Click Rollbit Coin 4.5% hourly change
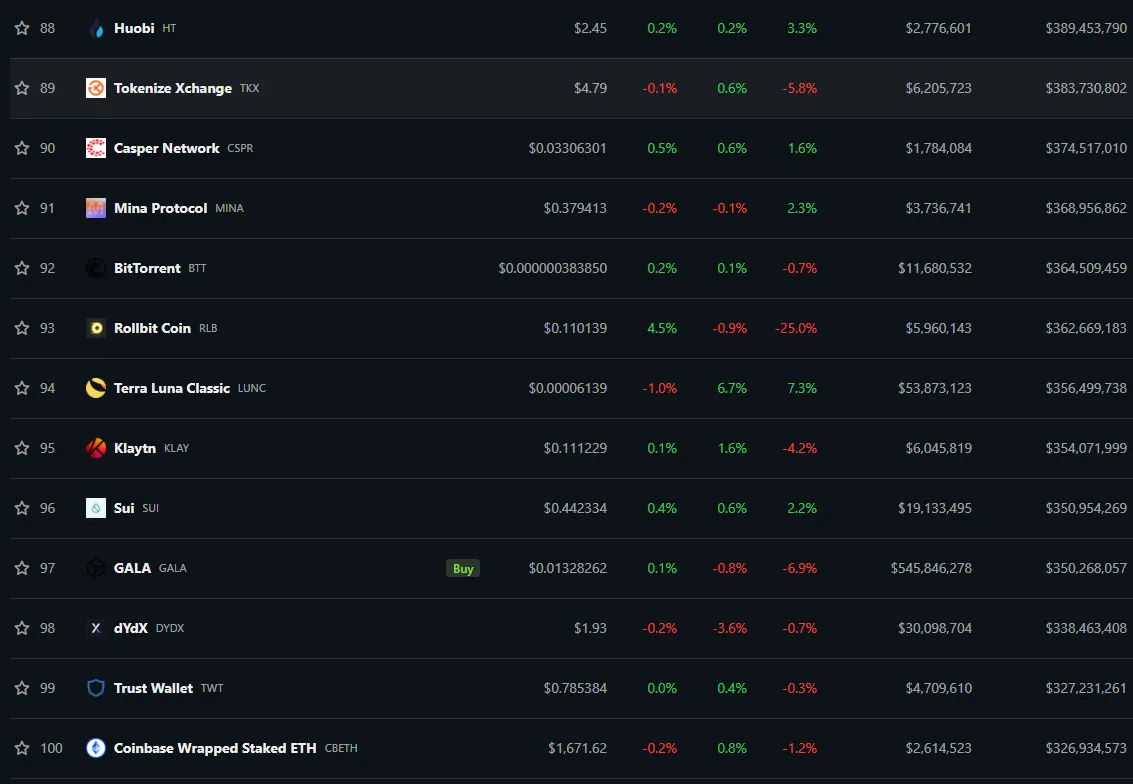This screenshot has width=1133, height=784. tap(662, 328)
